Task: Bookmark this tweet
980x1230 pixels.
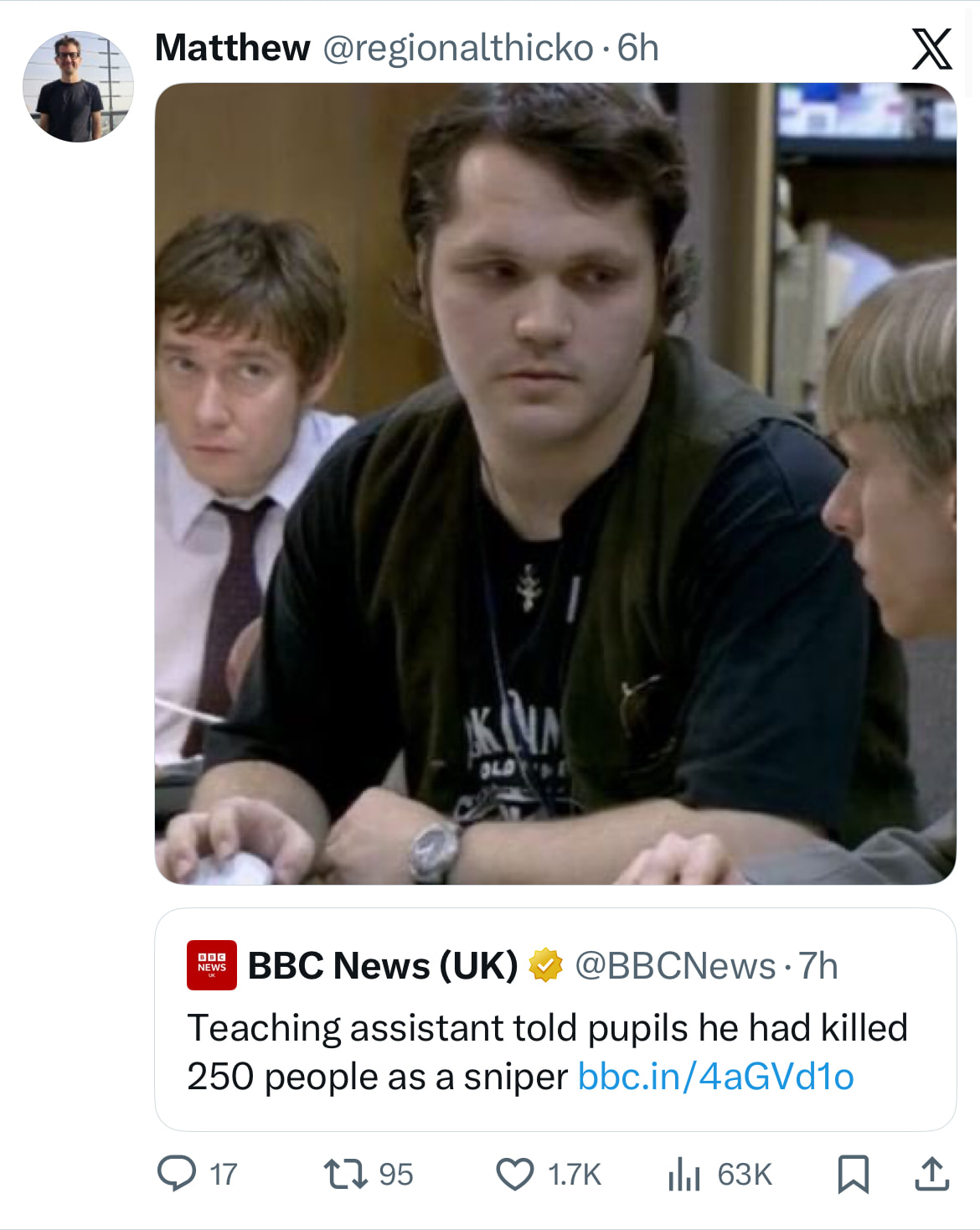Action: (x=853, y=1173)
